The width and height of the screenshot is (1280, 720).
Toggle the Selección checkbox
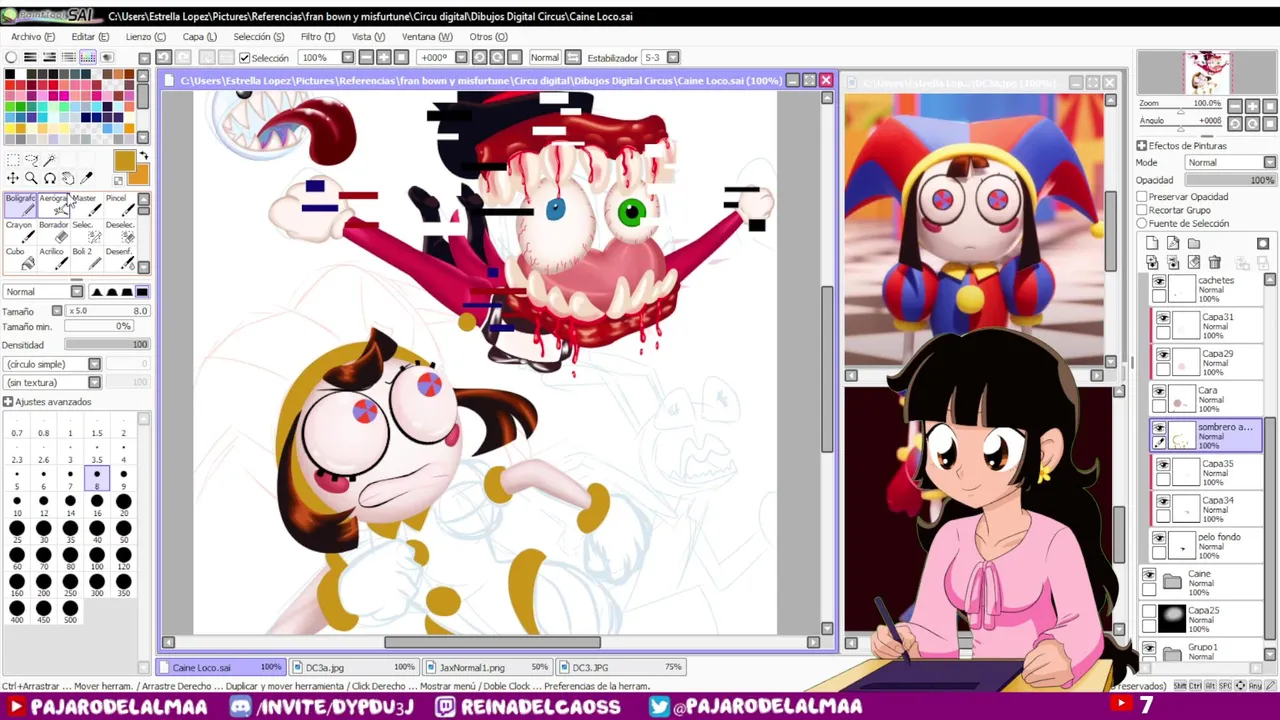tap(244, 58)
